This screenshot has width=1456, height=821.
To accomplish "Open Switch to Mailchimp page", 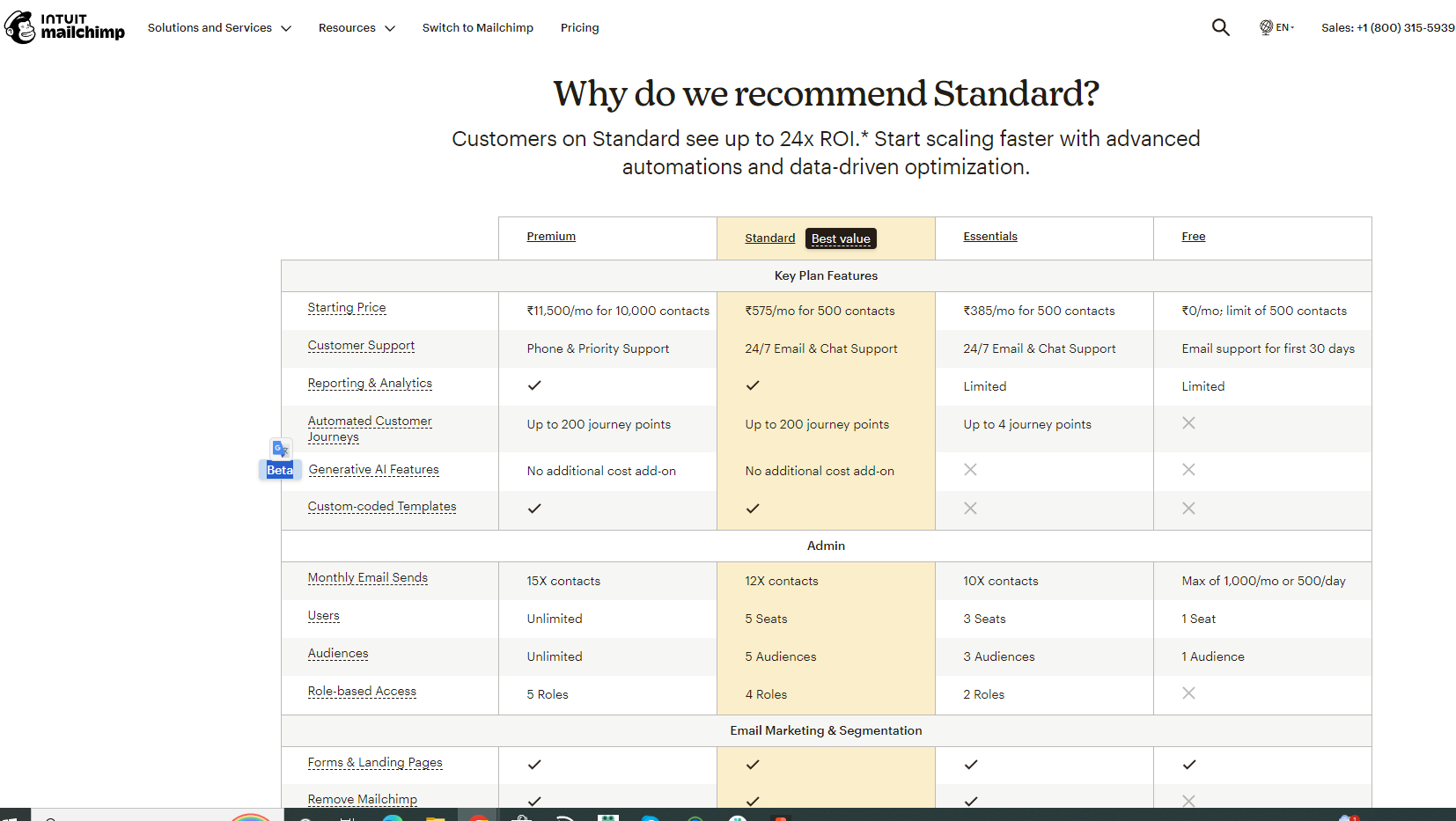I will pos(477,28).
